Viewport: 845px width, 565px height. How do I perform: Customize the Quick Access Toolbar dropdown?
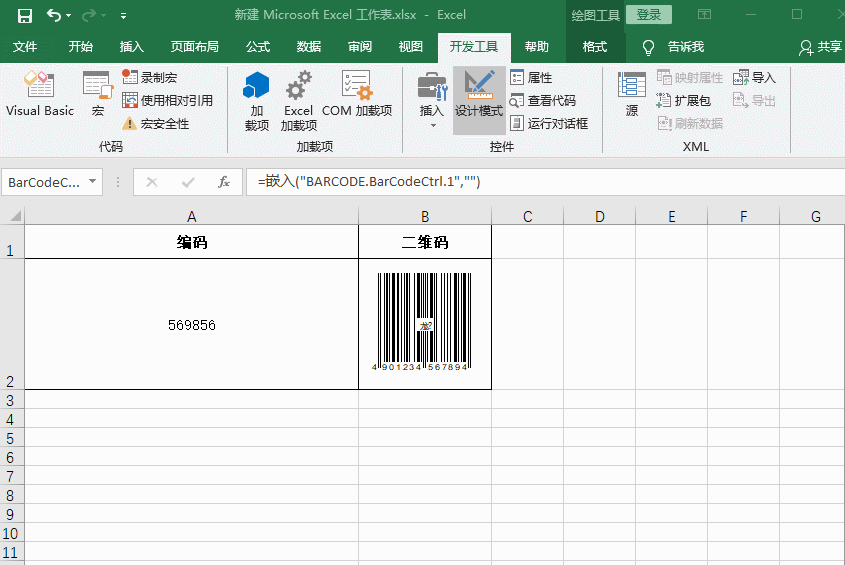click(123, 16)
